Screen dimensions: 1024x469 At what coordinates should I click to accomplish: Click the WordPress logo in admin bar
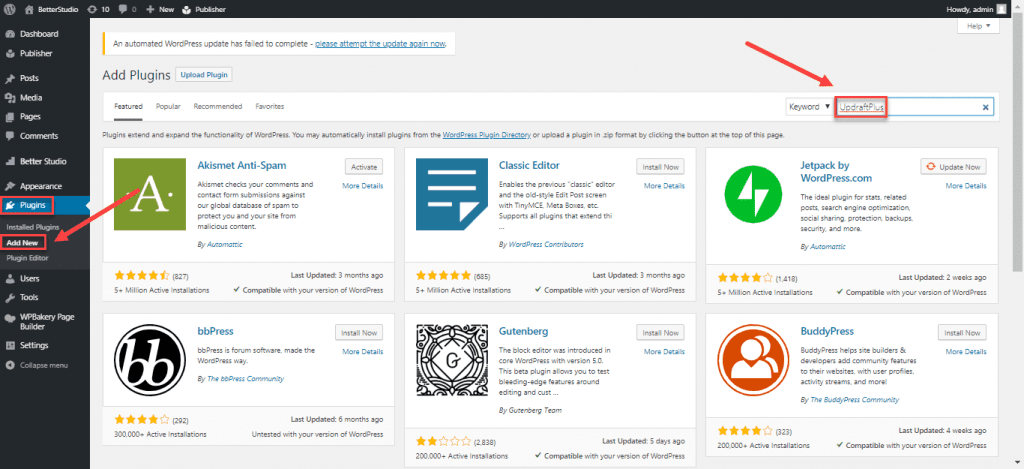[10, 9]
